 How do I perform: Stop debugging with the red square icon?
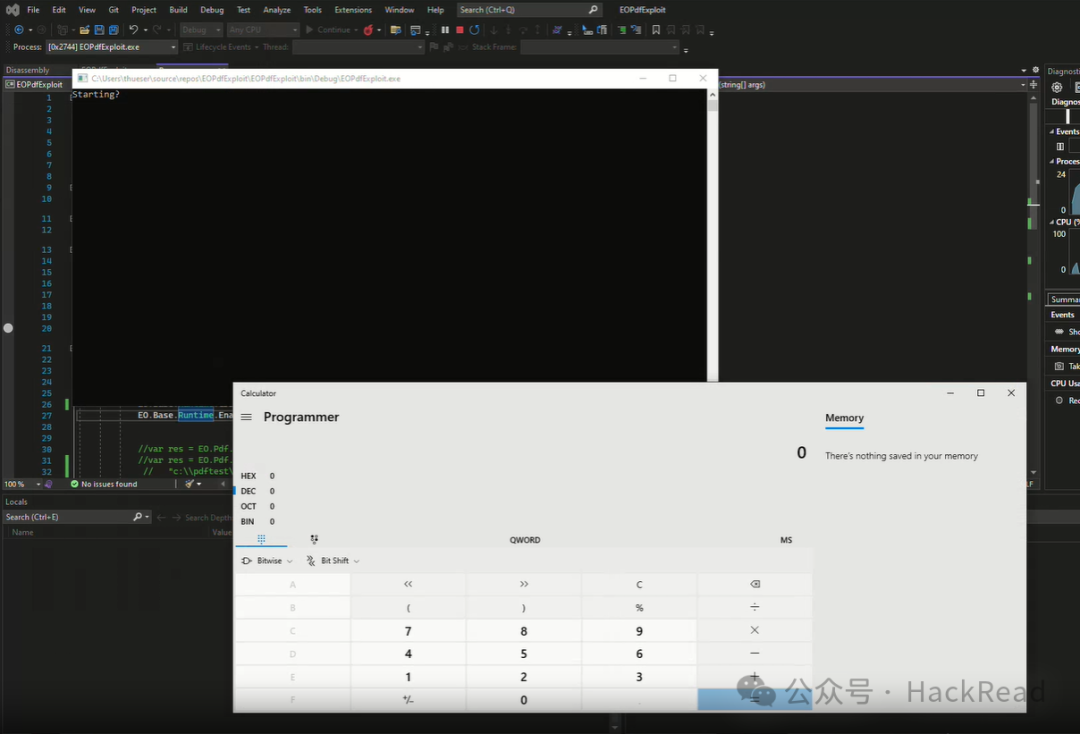pyautogui.click(x=459, y=30)
